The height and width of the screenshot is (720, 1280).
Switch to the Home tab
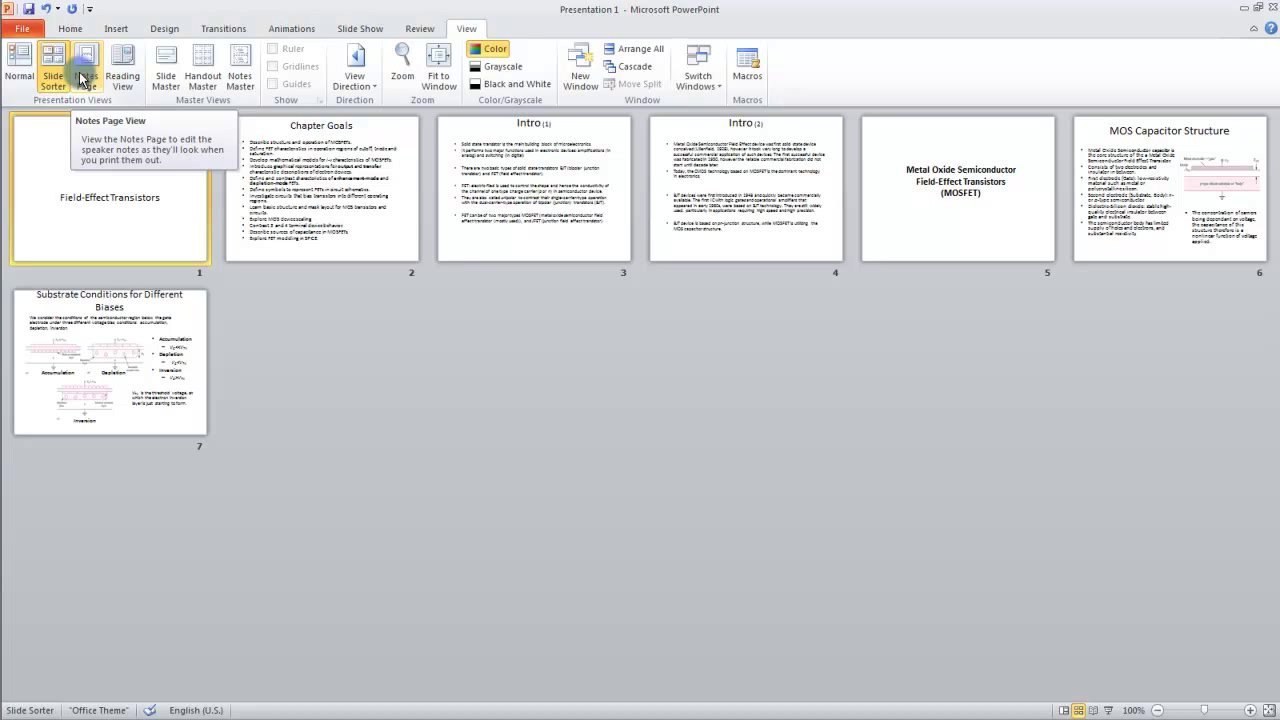70,29
